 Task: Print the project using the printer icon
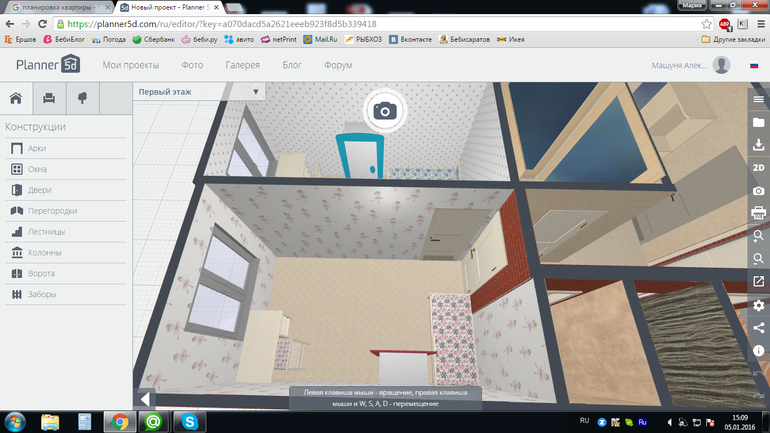coord(759,213)
